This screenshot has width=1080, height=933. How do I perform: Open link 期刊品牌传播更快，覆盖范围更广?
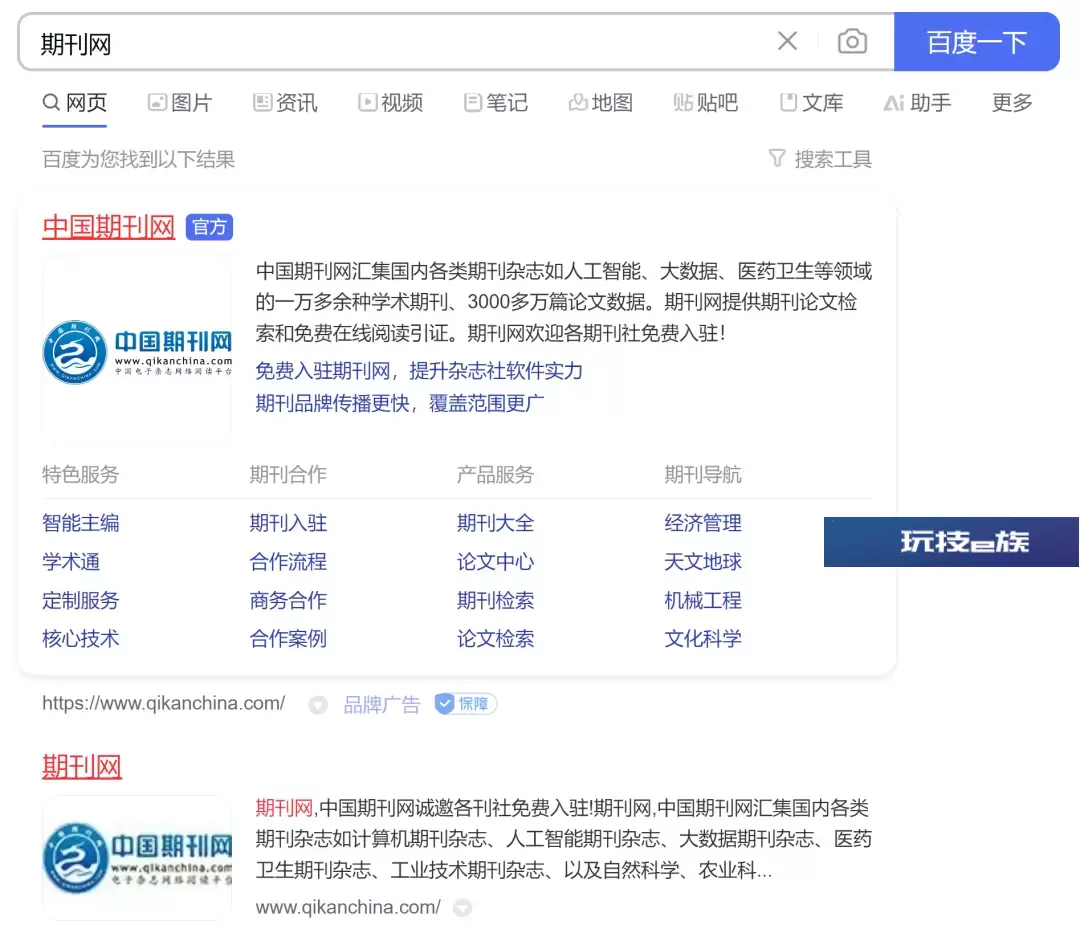pos(399,403)
